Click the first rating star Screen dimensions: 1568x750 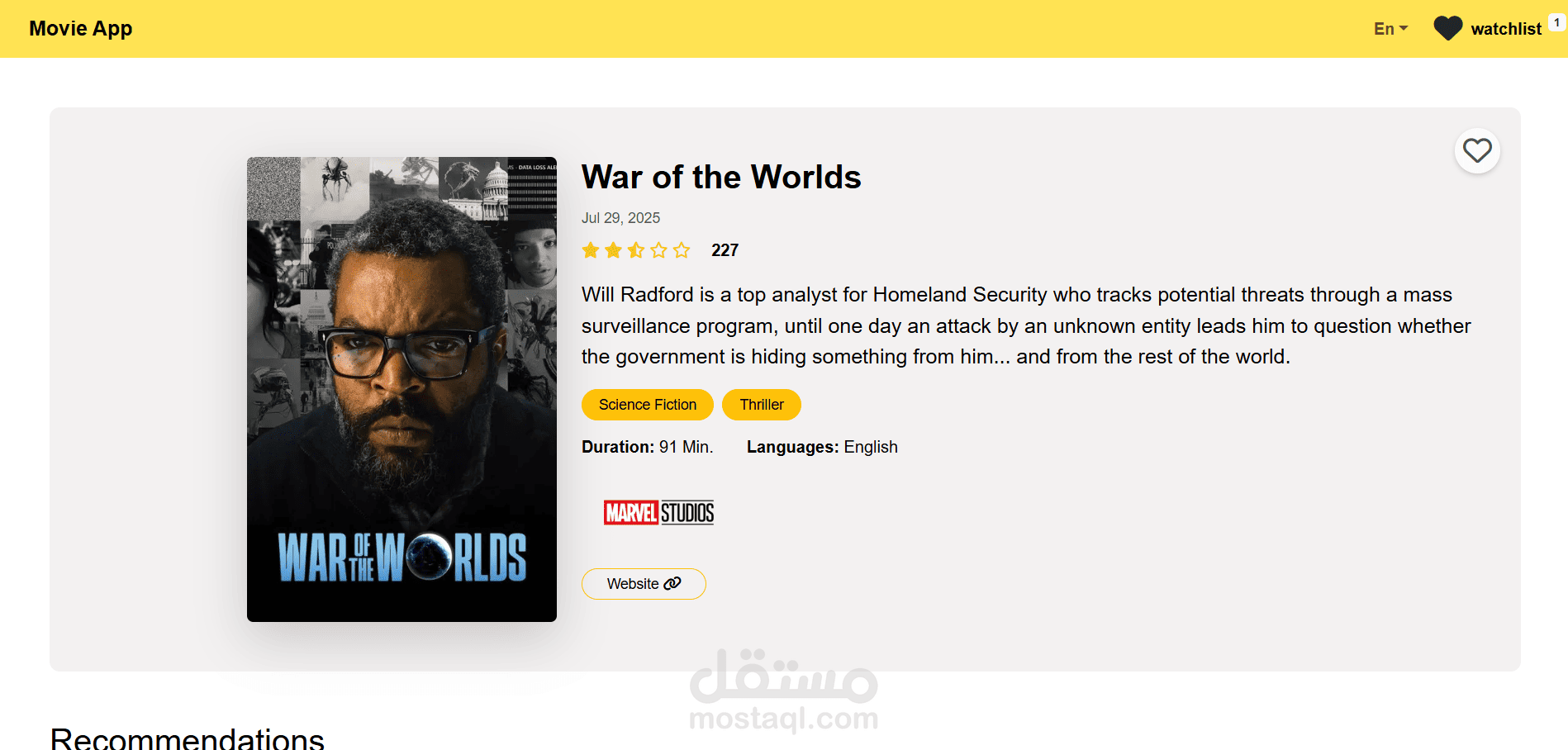coord(591,250)
